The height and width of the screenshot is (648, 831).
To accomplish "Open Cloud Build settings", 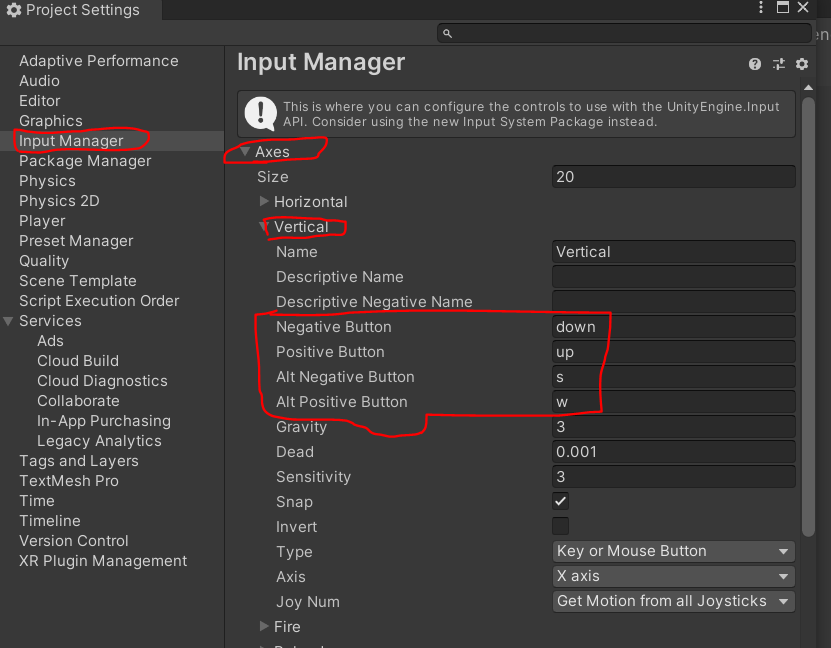I will tap(78, 361).
